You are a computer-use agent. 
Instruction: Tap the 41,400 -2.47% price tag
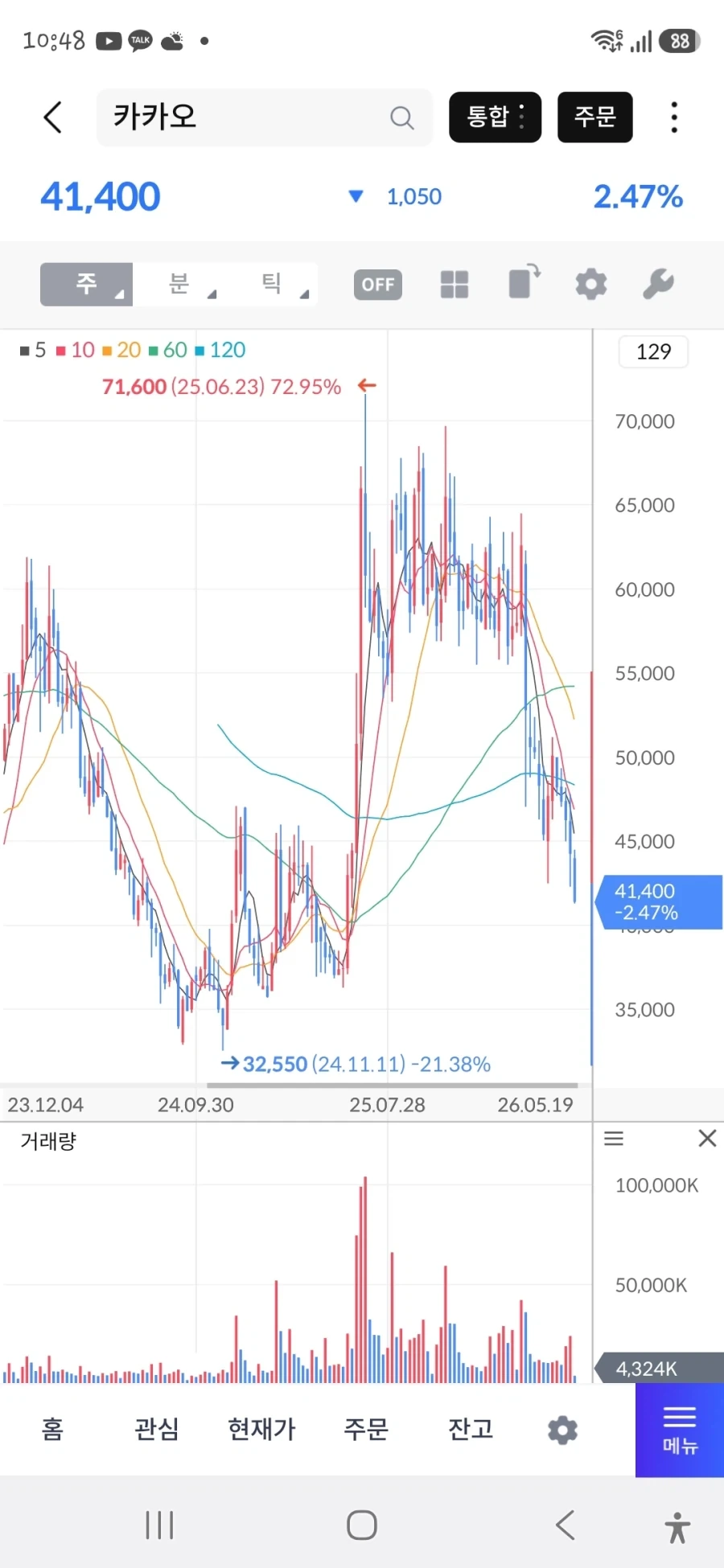point(658,902)
